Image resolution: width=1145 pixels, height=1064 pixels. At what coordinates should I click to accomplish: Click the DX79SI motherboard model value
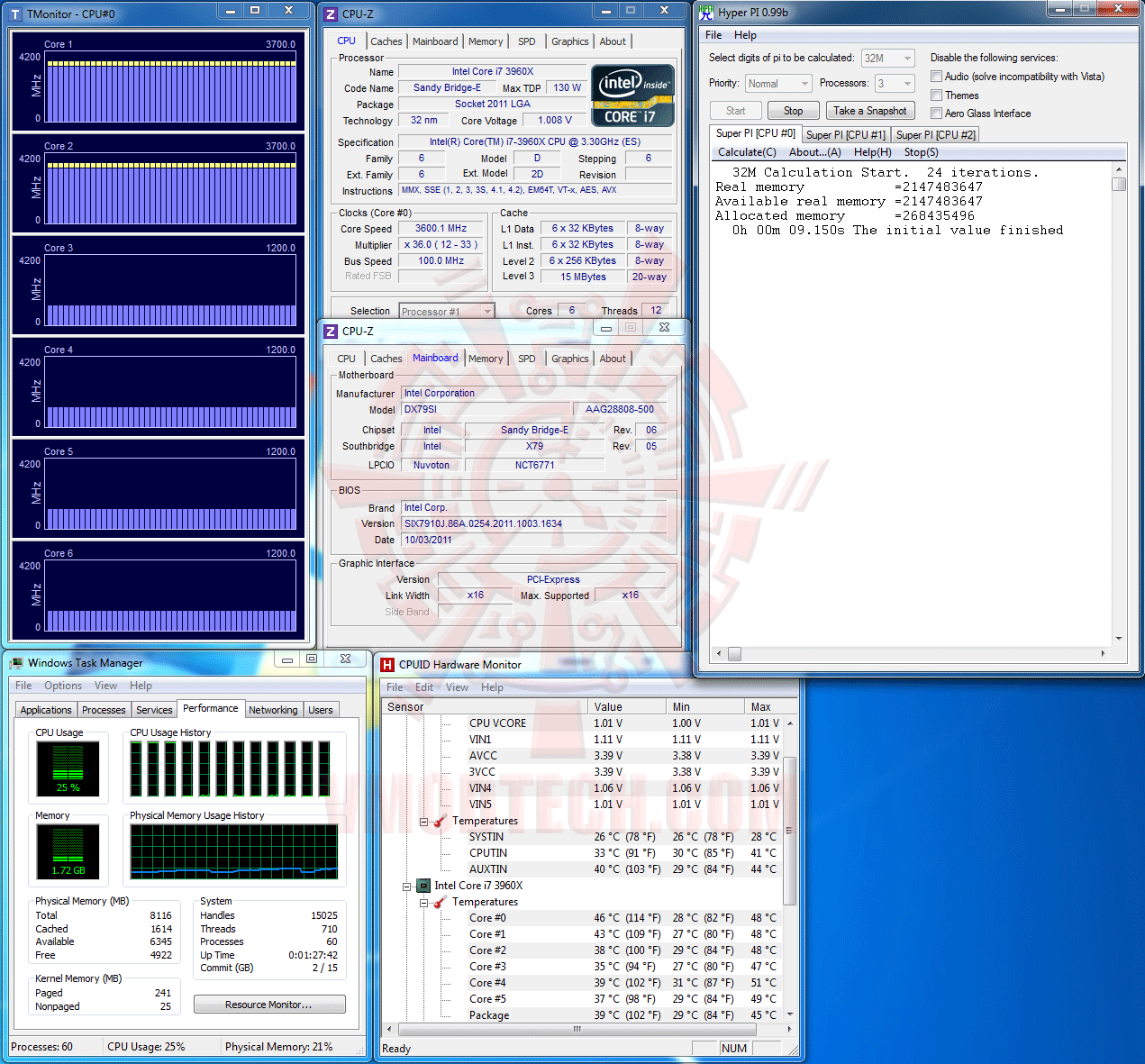[x=486, y=409]
